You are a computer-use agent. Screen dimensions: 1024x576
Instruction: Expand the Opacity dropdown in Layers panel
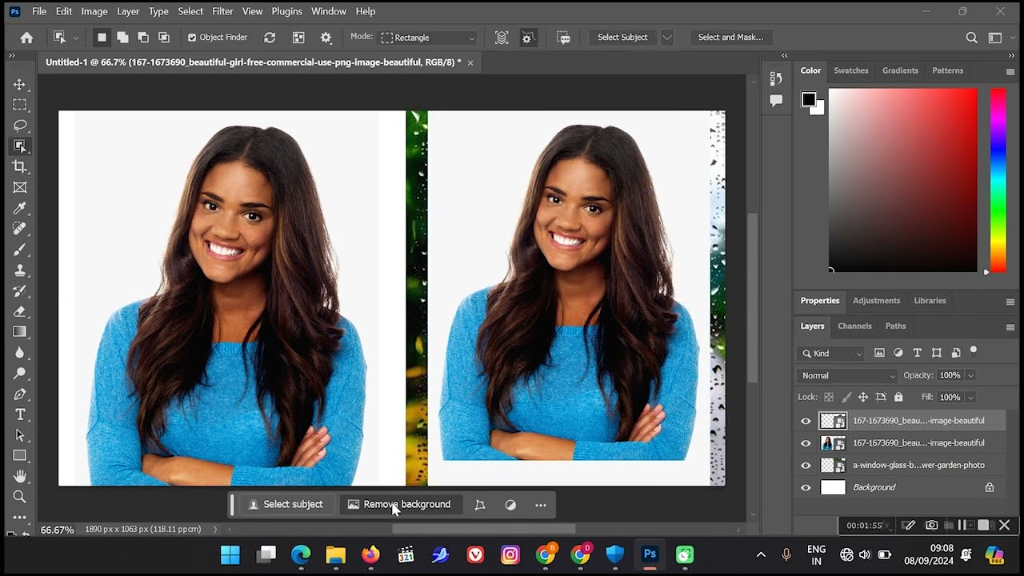point(970,375)
